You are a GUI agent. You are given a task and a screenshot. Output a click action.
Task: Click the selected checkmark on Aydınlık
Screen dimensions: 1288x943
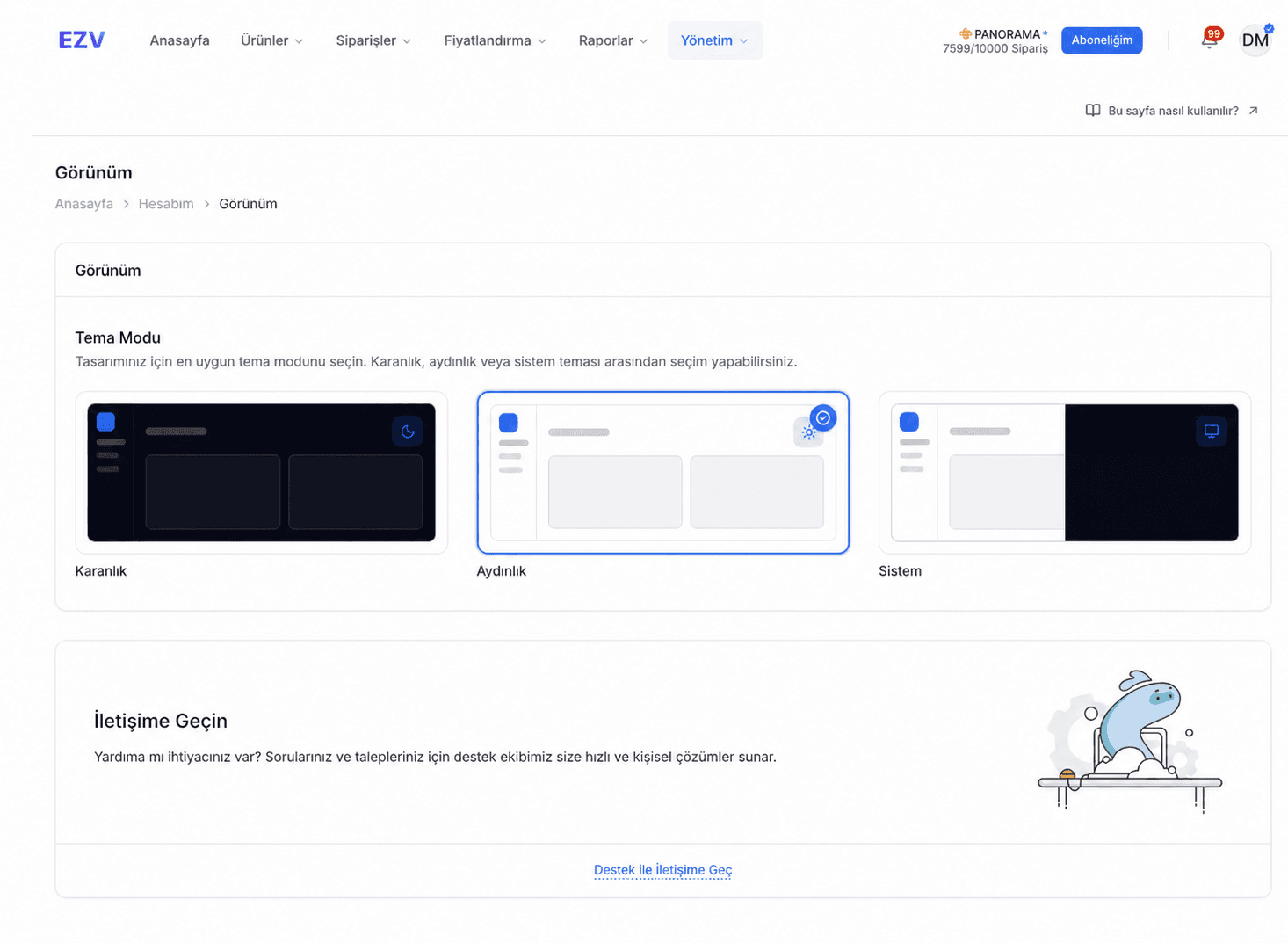point(823,418)
